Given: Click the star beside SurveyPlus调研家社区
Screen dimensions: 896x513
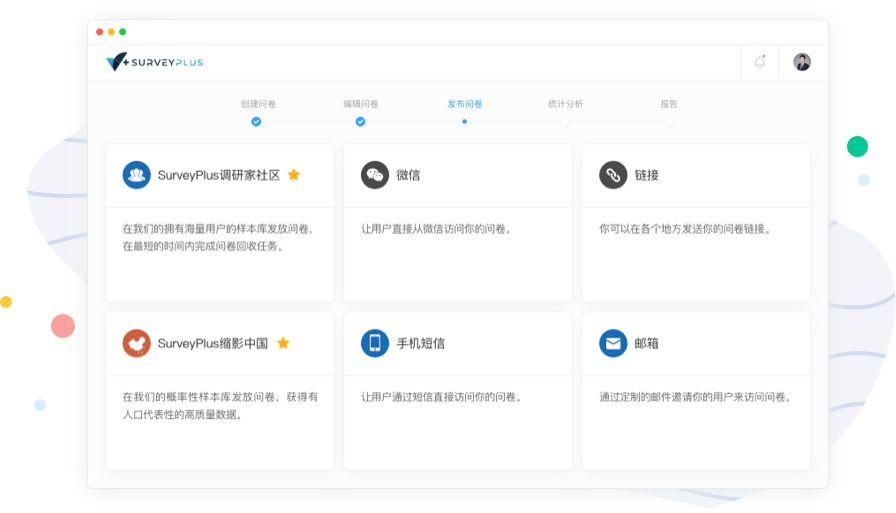Looking at the screenshot, I should [294, 174].
